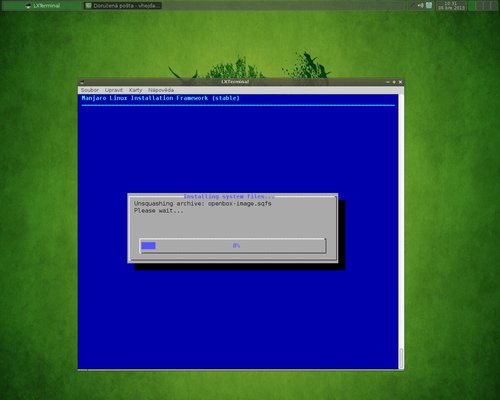Click the volume speaker tray icon
The image size is (500, 400).
tap(421, 5)
